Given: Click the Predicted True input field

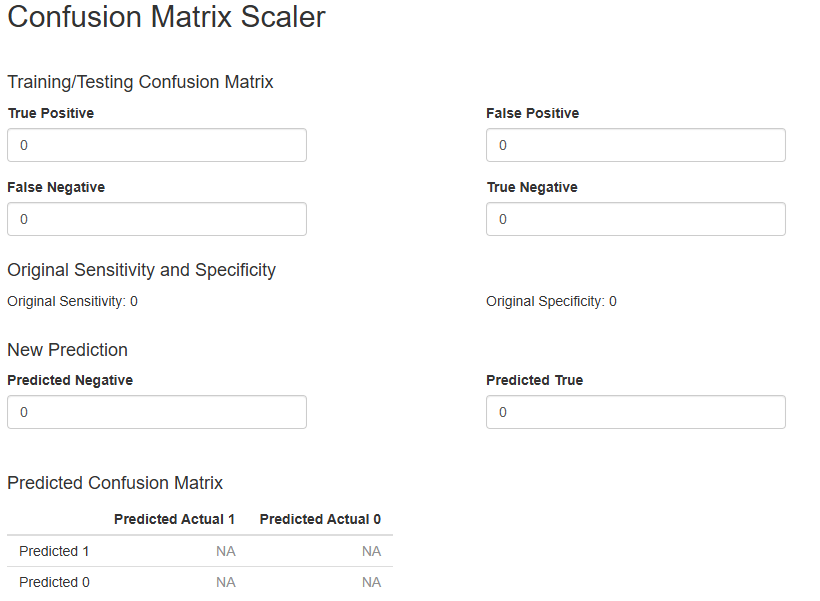Looking at the screenshot, I should pos(636,412).
